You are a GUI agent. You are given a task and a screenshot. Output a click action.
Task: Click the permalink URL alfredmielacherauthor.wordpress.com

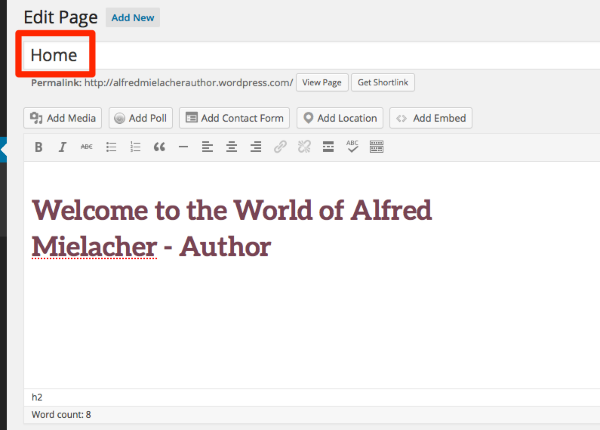pyautogui.click(x=189, y=83)
